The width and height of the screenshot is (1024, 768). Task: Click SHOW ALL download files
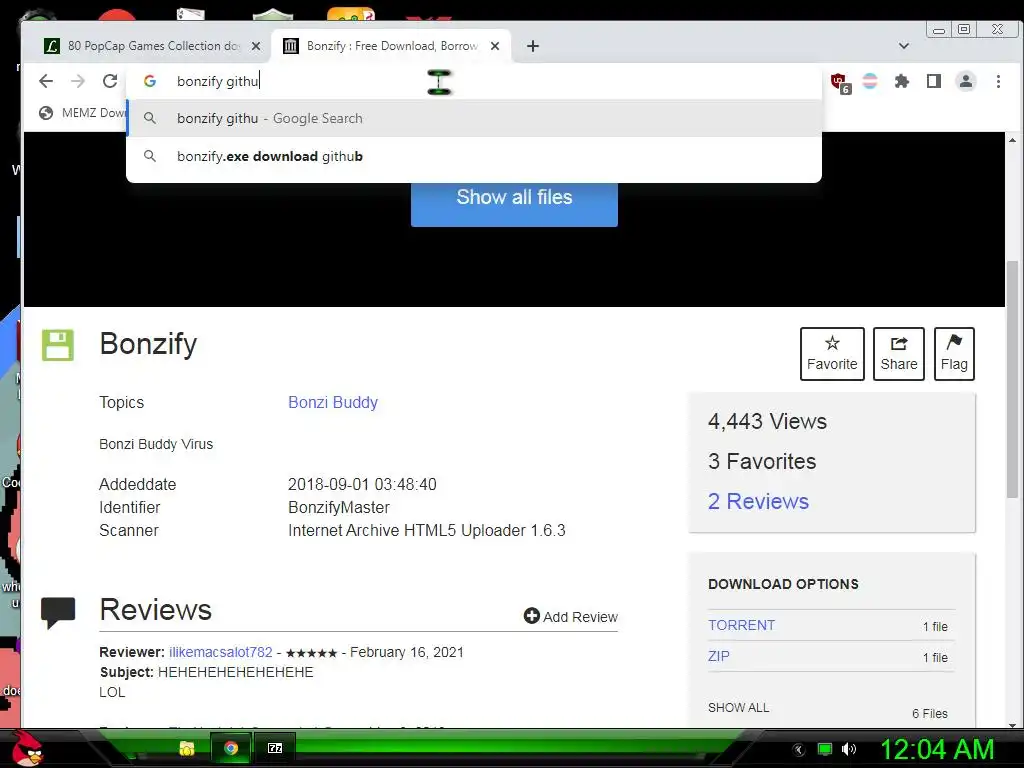point(739,708)
